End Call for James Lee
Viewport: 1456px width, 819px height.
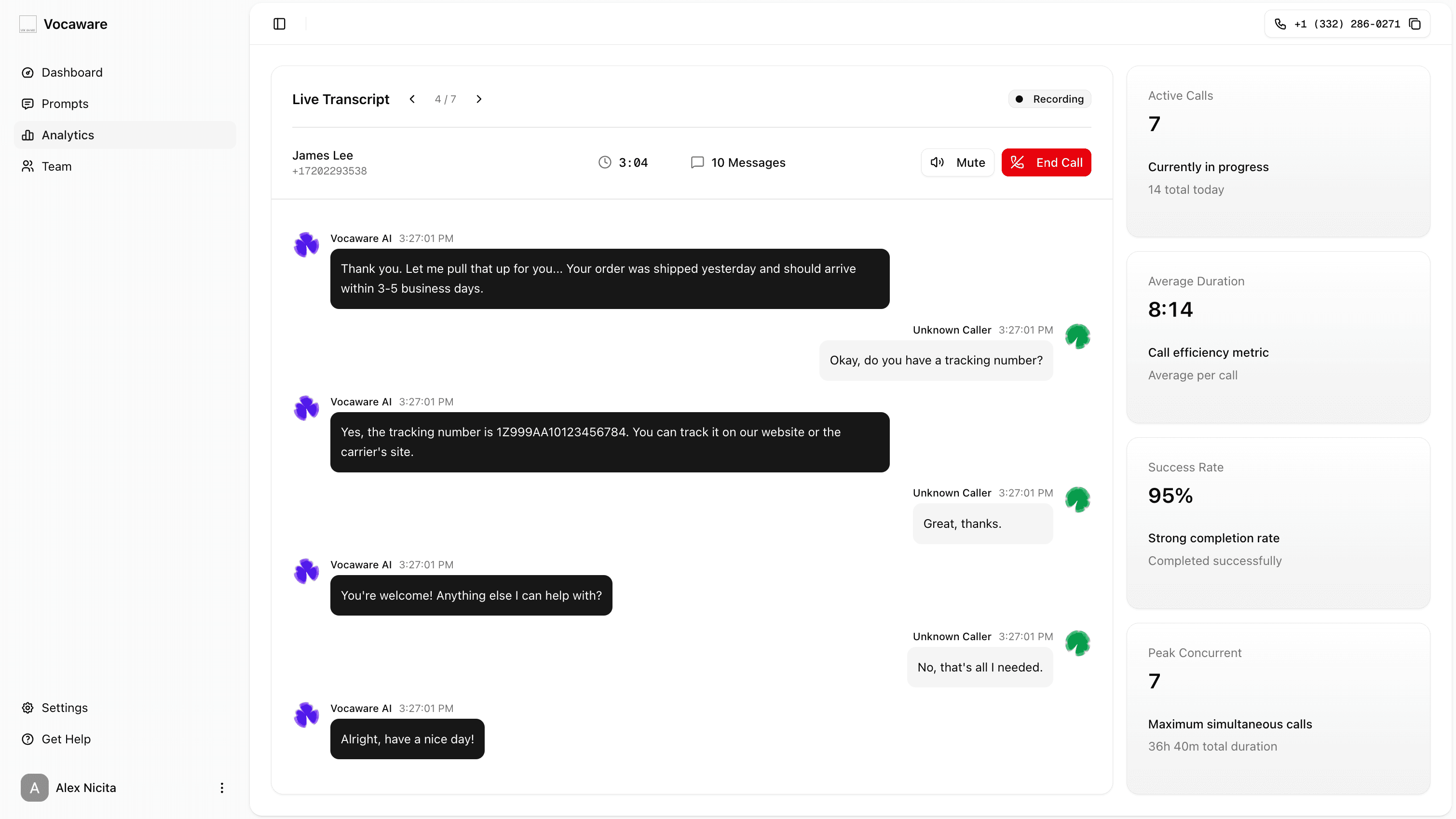[x=1046, y=162]
